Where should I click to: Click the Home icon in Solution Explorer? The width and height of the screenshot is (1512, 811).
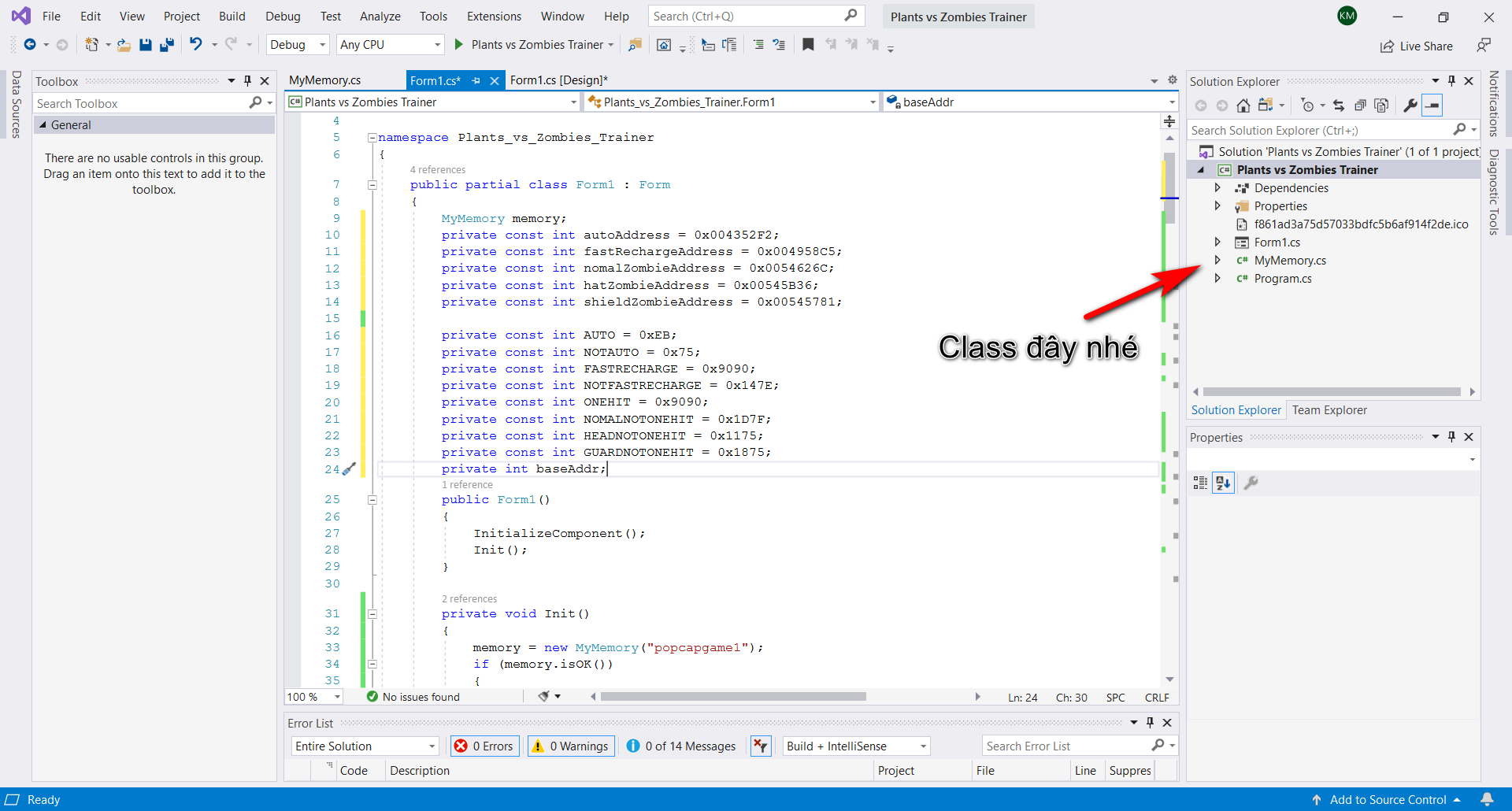coord(1243,106)
